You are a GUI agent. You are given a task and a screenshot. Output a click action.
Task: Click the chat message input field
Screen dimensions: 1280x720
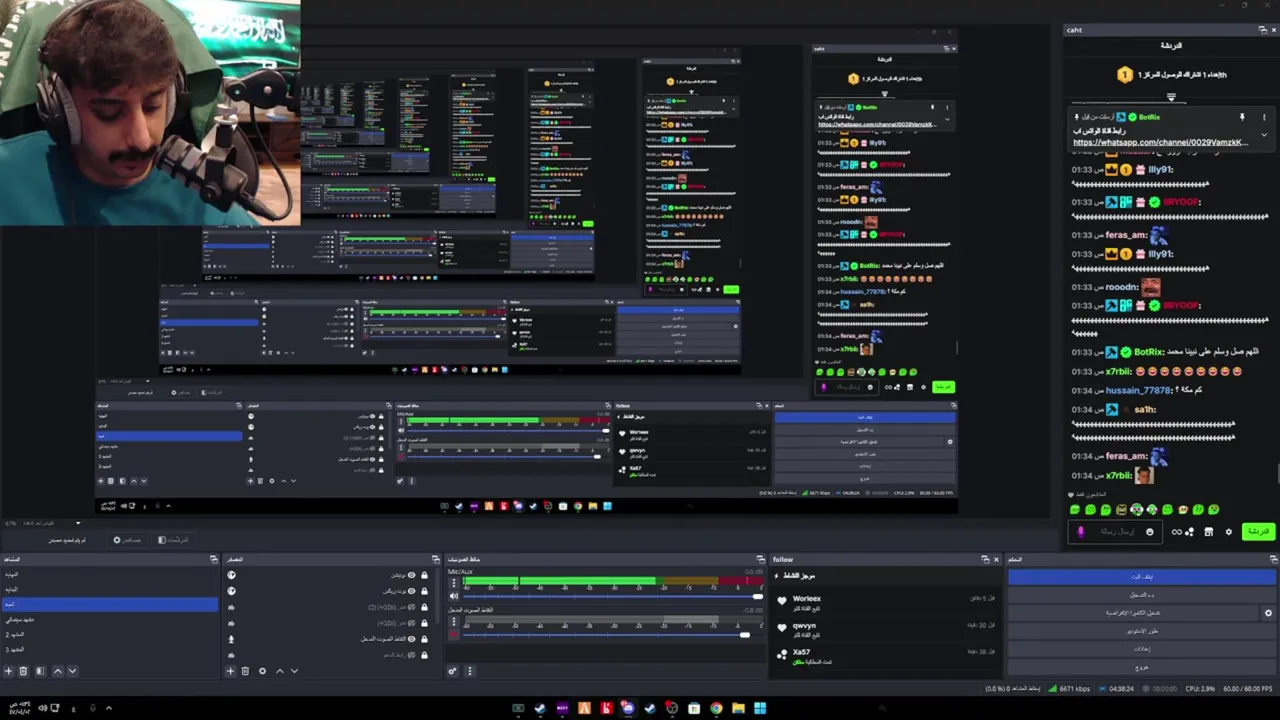tap(1115, 531)
